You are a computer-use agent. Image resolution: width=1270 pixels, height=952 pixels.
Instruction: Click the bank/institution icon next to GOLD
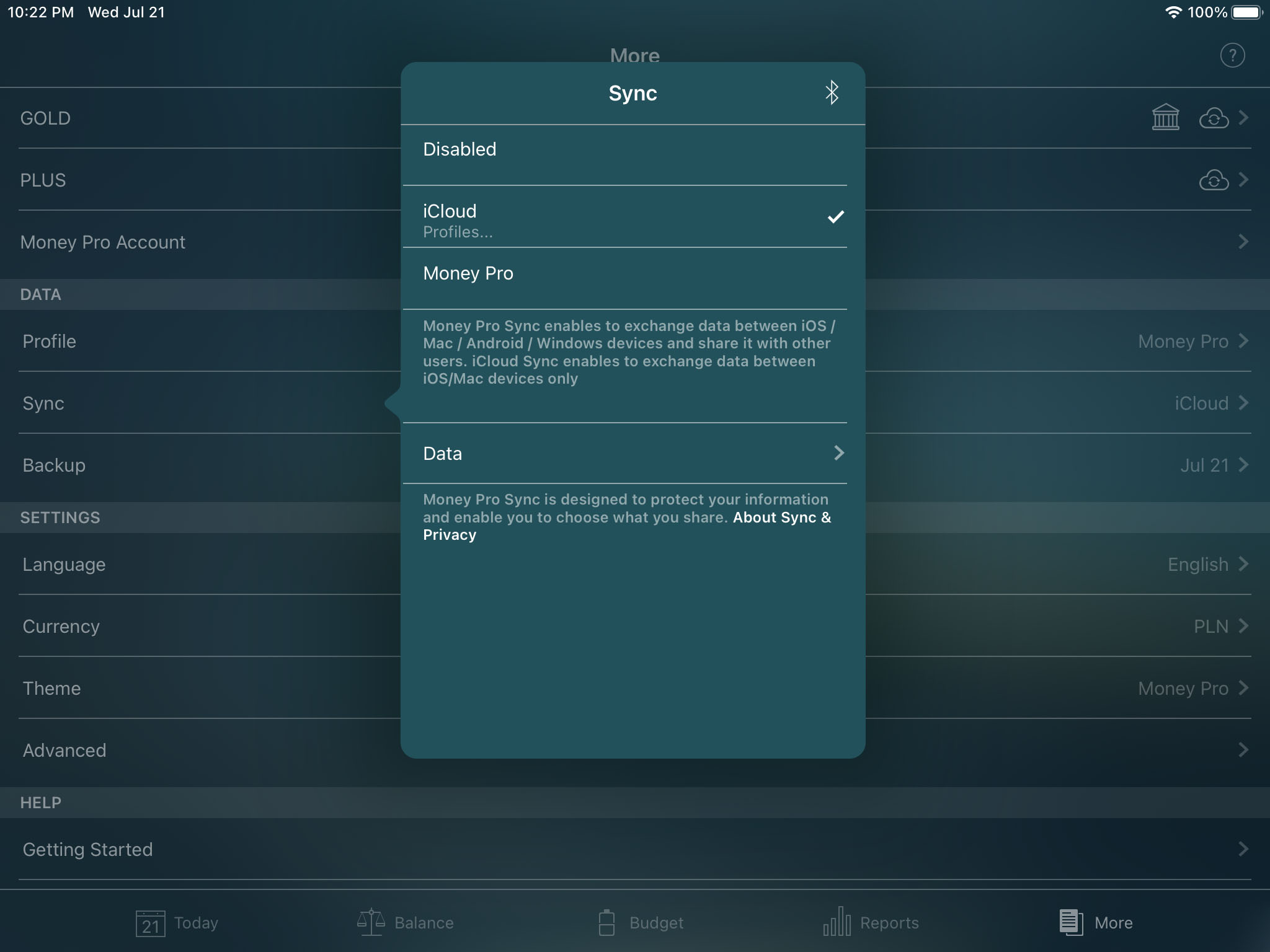pos(1163,117)
